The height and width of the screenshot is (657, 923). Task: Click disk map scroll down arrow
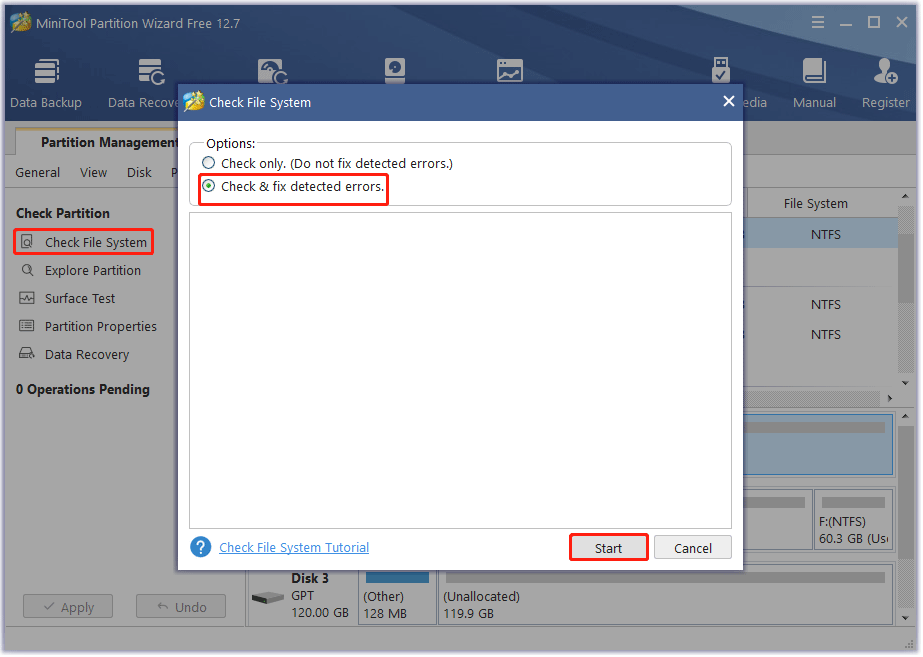905,618
